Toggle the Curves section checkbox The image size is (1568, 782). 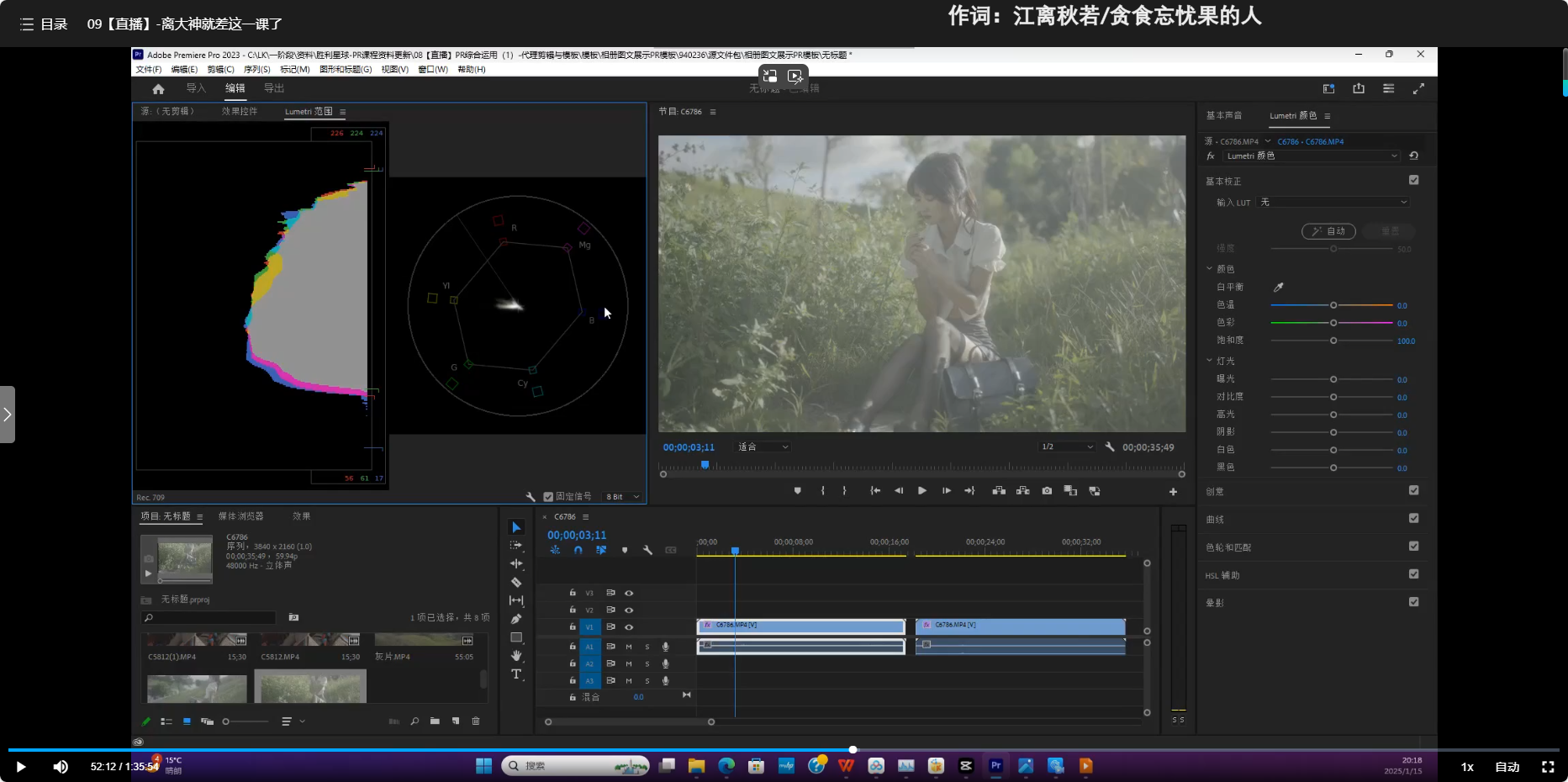tap(1413, 519)
